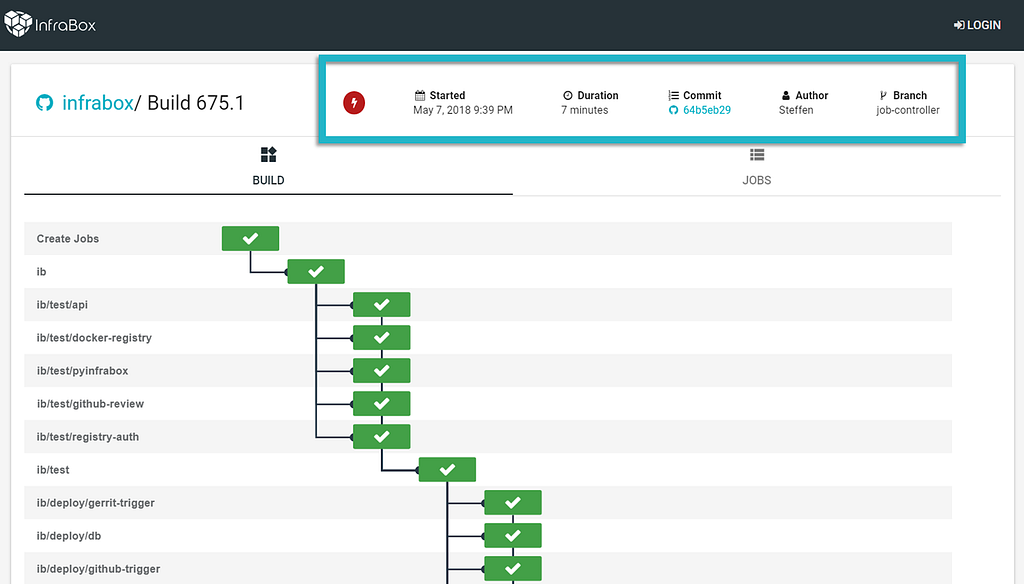Open the ib/test checkmark node
Screen dimensions: 1024x584
tap(447, 470)
